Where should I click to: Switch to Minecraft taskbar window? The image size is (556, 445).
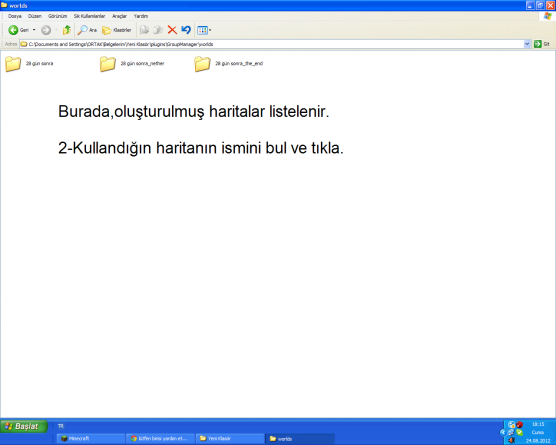coord(91,439)
